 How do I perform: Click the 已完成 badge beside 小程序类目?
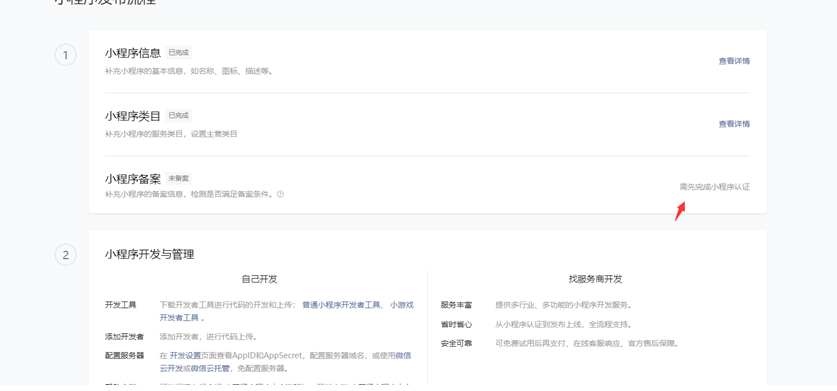tap(178, 115)
